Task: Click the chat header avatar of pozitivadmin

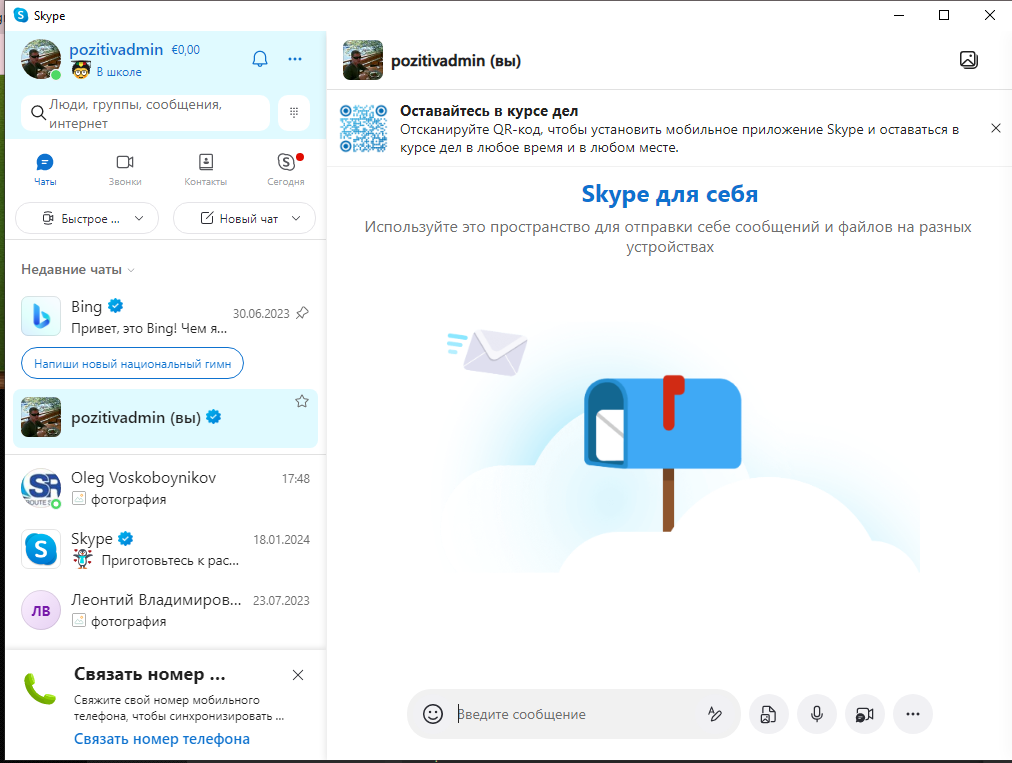Action: coord(363,60)
